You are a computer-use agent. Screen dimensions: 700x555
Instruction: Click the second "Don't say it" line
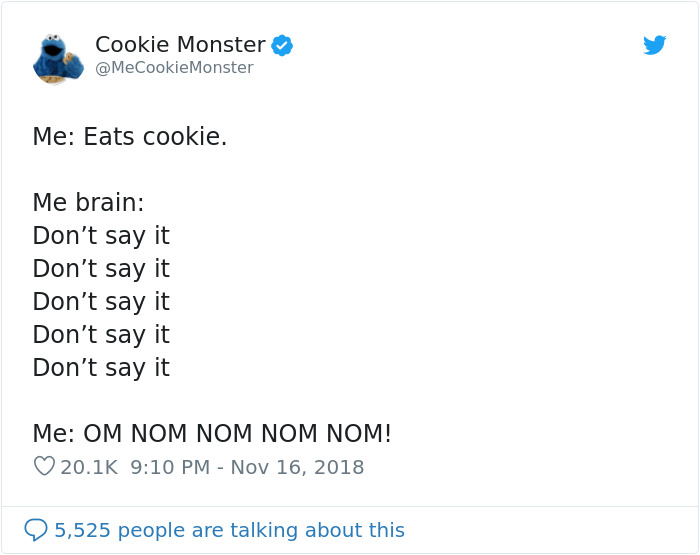click(101, 269)
